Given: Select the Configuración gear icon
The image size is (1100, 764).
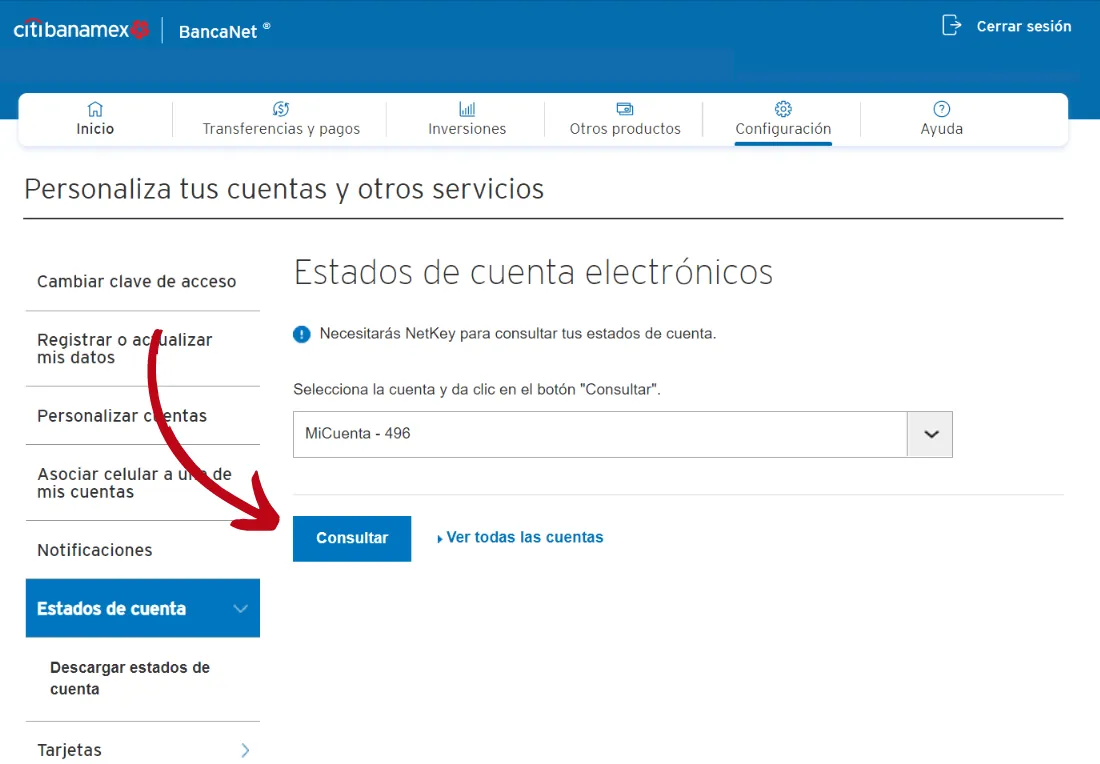Looking at the screenshot, I should click(x=783, y=107).
